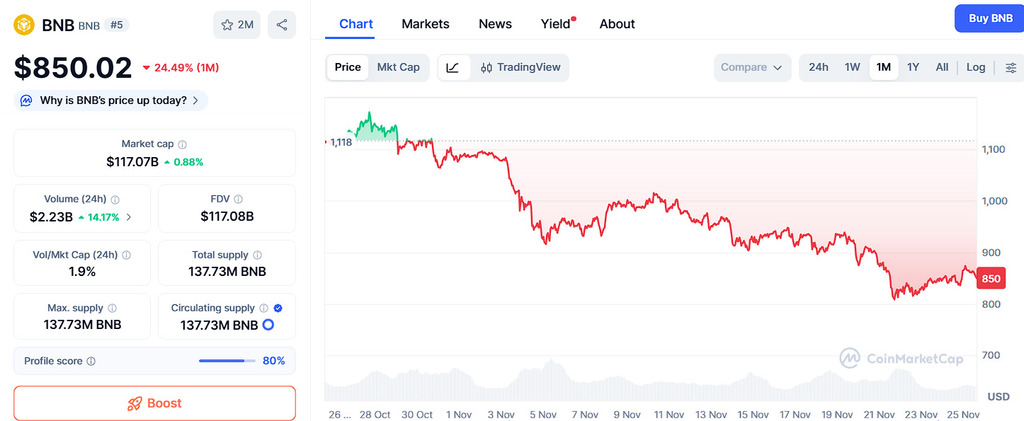Screen dimensions: 1024x421
Task: Toggle chart to Mkt Cap view
Action: (398, 68)
